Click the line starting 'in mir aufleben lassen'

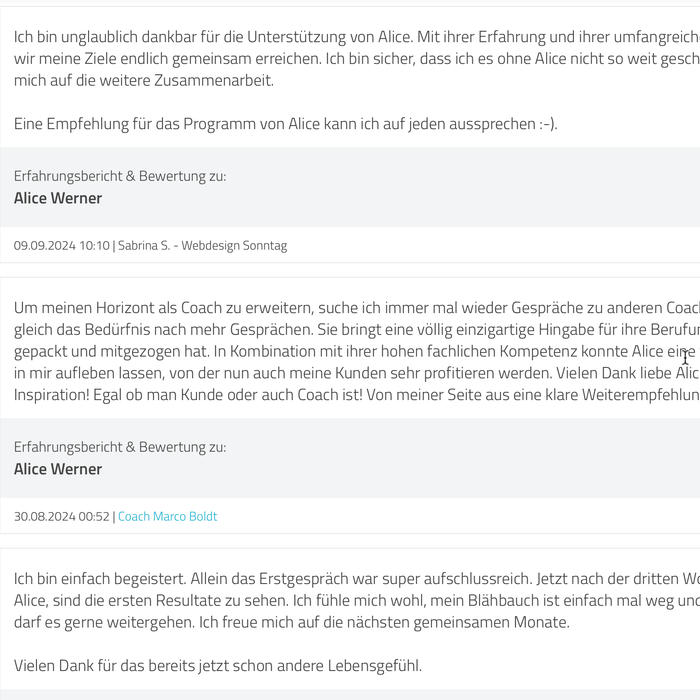357,373
